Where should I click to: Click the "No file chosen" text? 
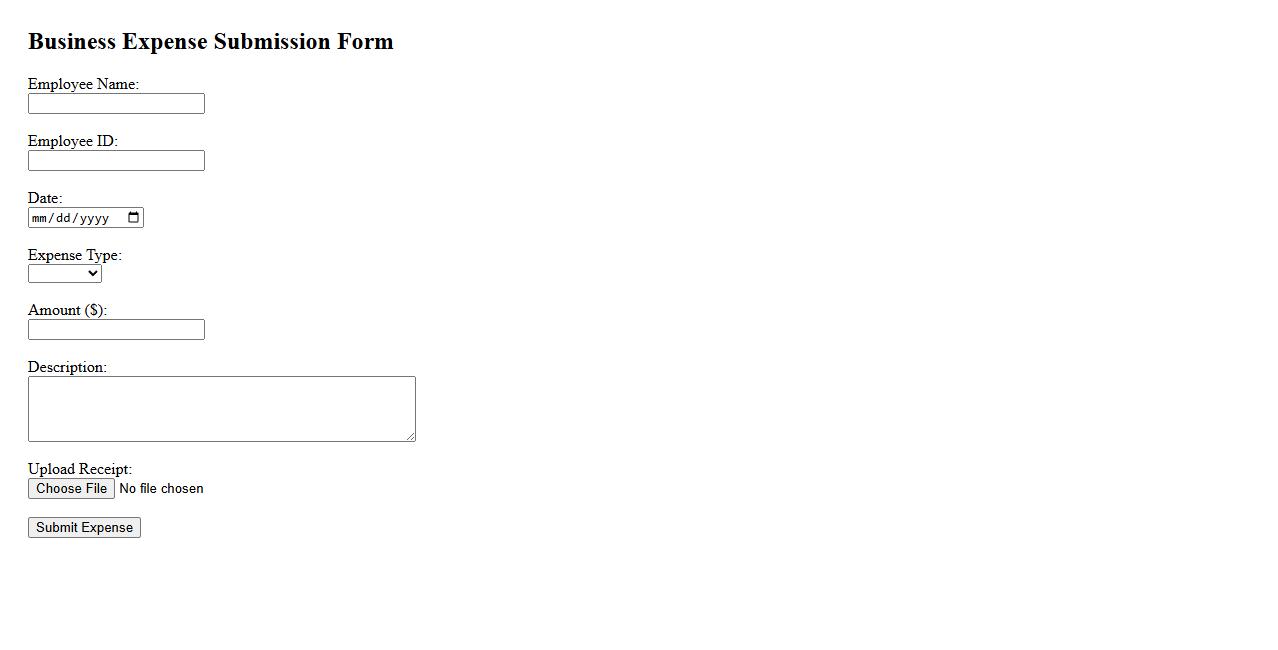161,489
